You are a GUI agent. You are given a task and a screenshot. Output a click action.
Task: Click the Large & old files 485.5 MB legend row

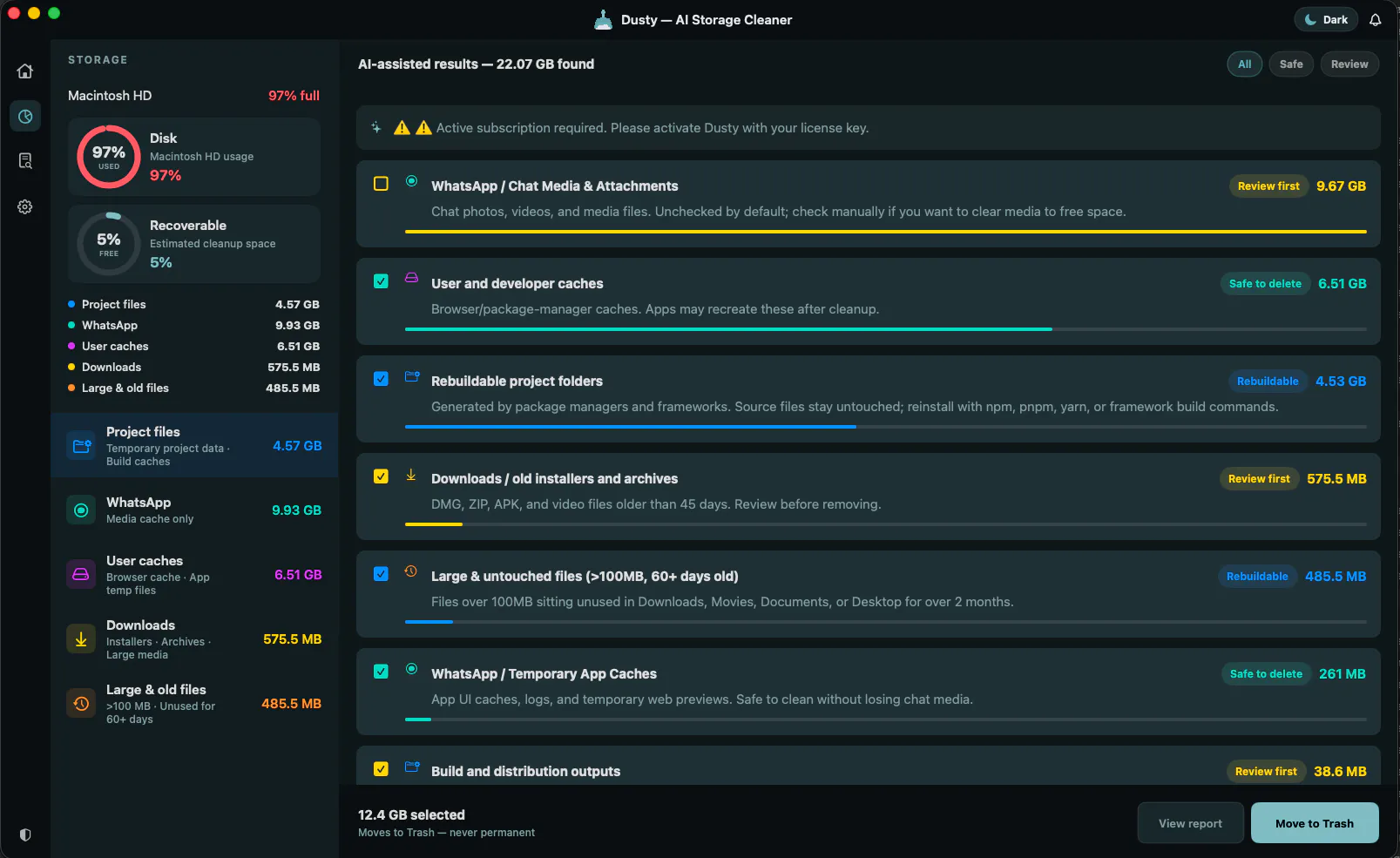(x=193, y=388)
